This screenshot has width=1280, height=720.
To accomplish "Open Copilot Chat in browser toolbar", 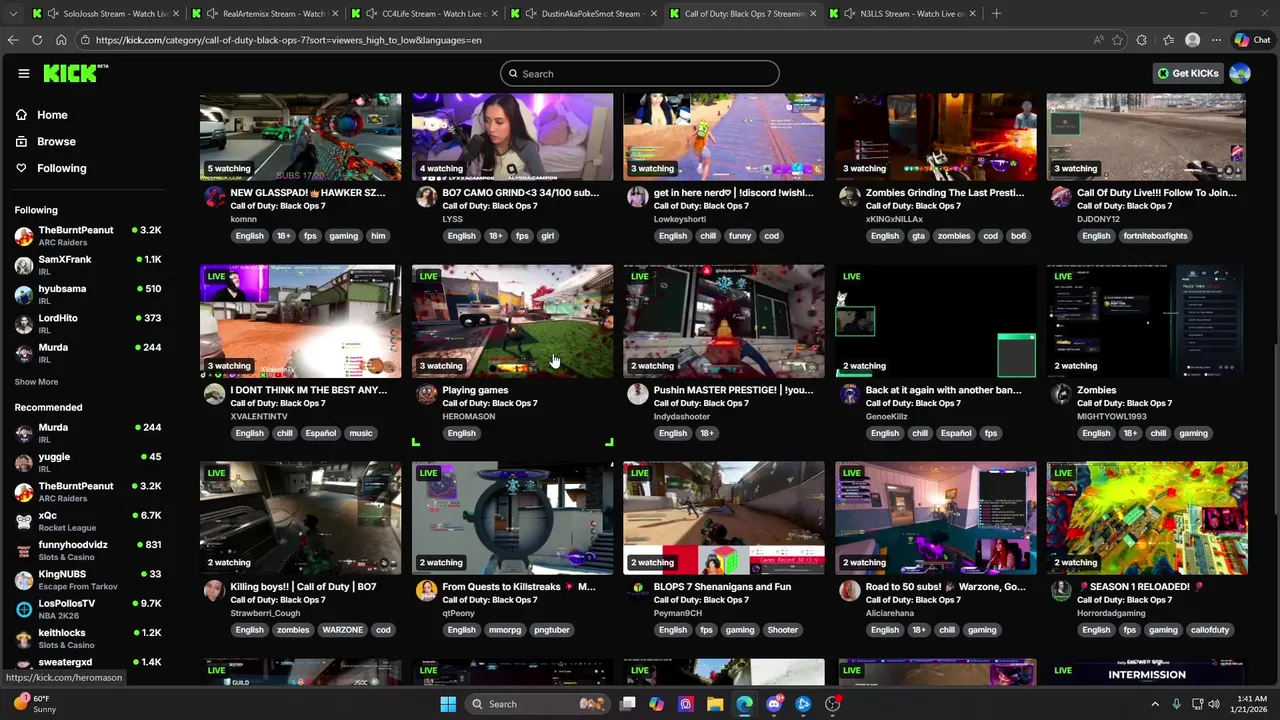I will point(1252,40).
